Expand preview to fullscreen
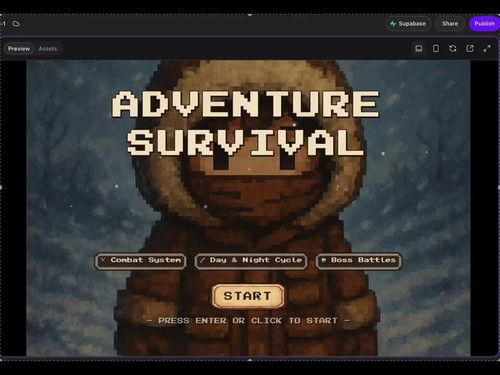Viewport: 500px width, 375px height. pyautogui.click(x=487, y=49)
